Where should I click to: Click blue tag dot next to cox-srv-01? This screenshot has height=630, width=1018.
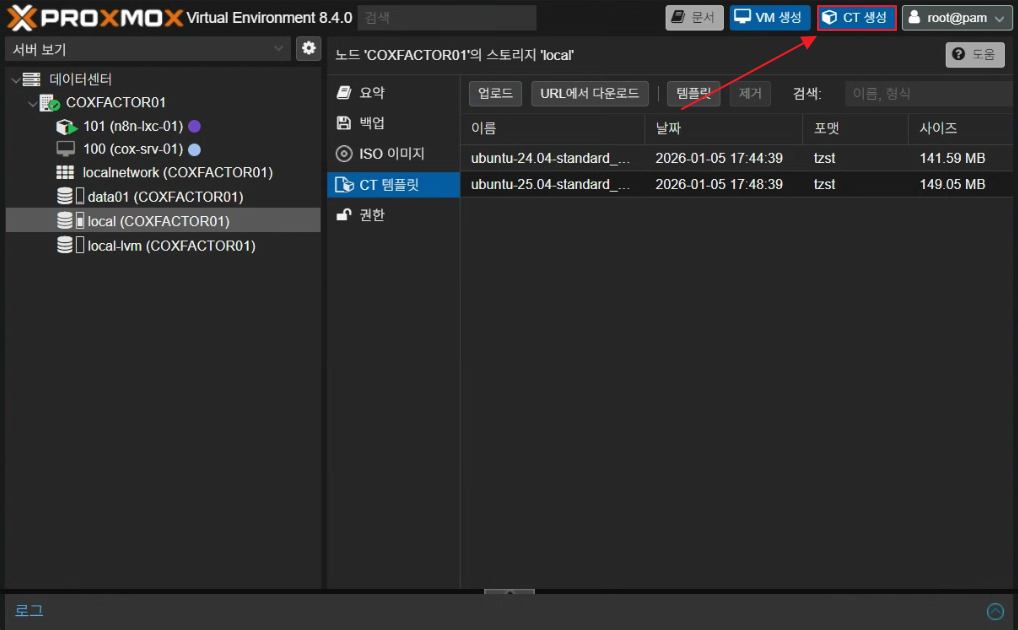click(x=194, y=149)
